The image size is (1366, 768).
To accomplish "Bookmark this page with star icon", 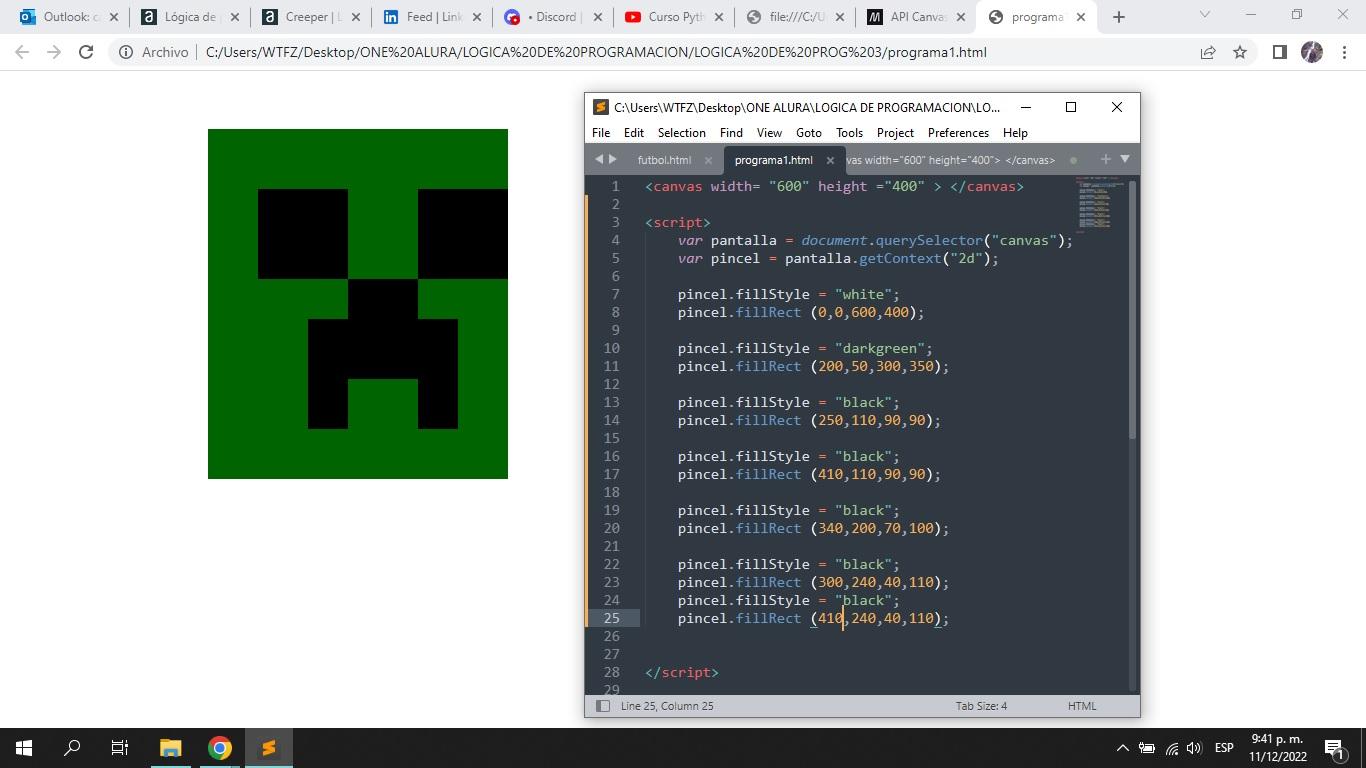I will [x=1240, y=52].
